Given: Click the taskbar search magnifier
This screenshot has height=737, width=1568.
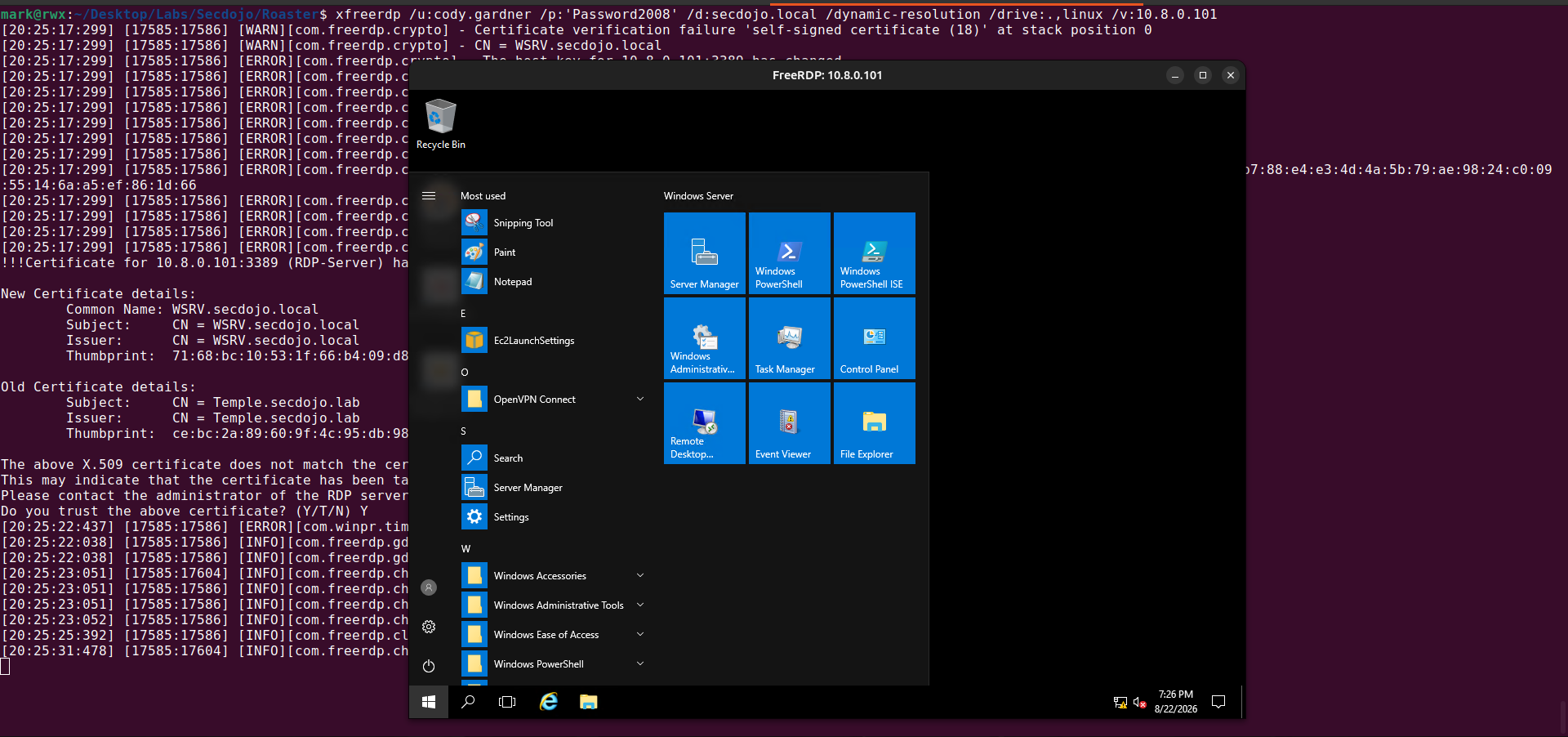Looking at the screenshot, I should [468, 702].
